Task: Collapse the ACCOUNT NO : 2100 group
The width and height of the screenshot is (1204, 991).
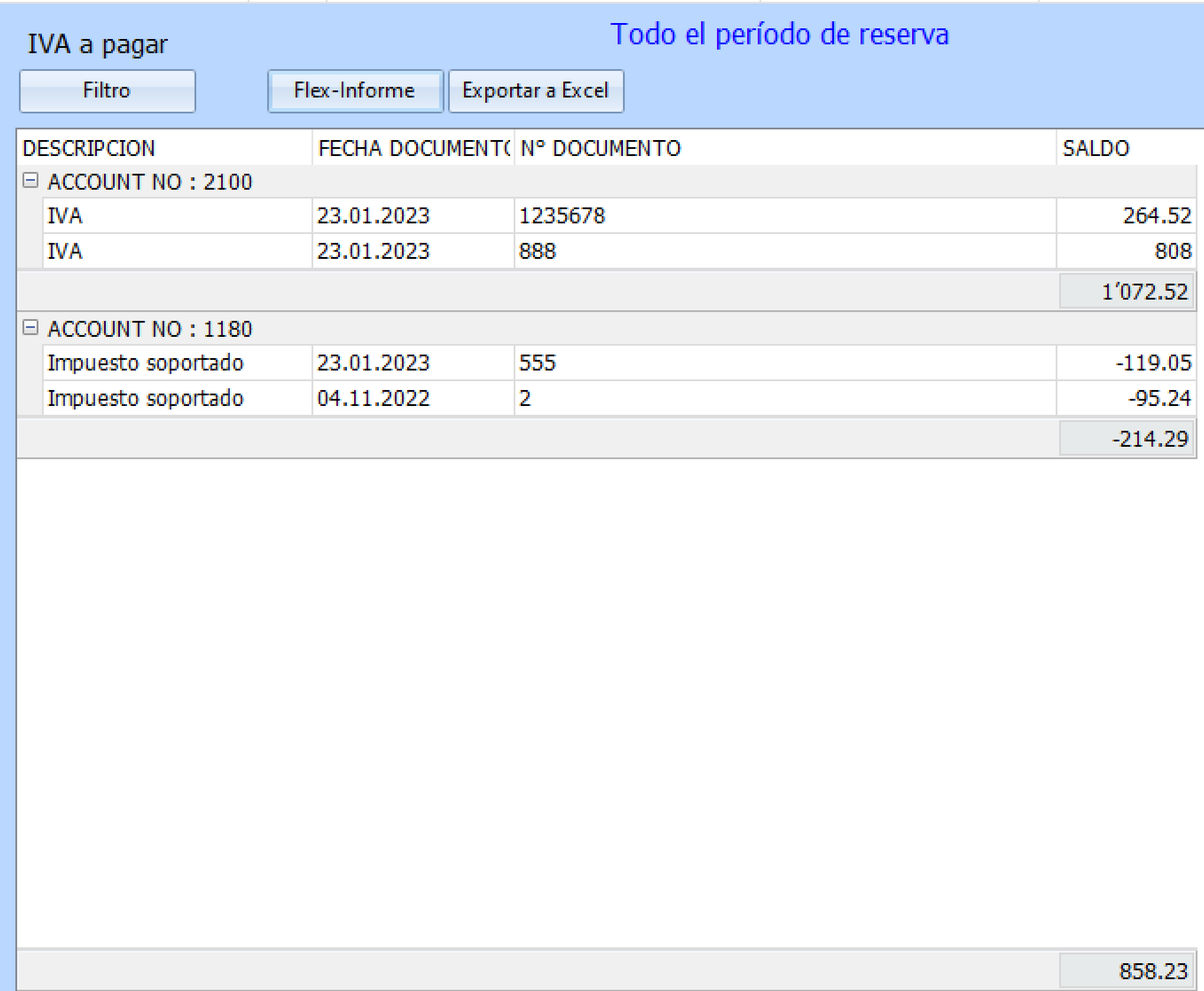Action: click(x=30, y=180)
